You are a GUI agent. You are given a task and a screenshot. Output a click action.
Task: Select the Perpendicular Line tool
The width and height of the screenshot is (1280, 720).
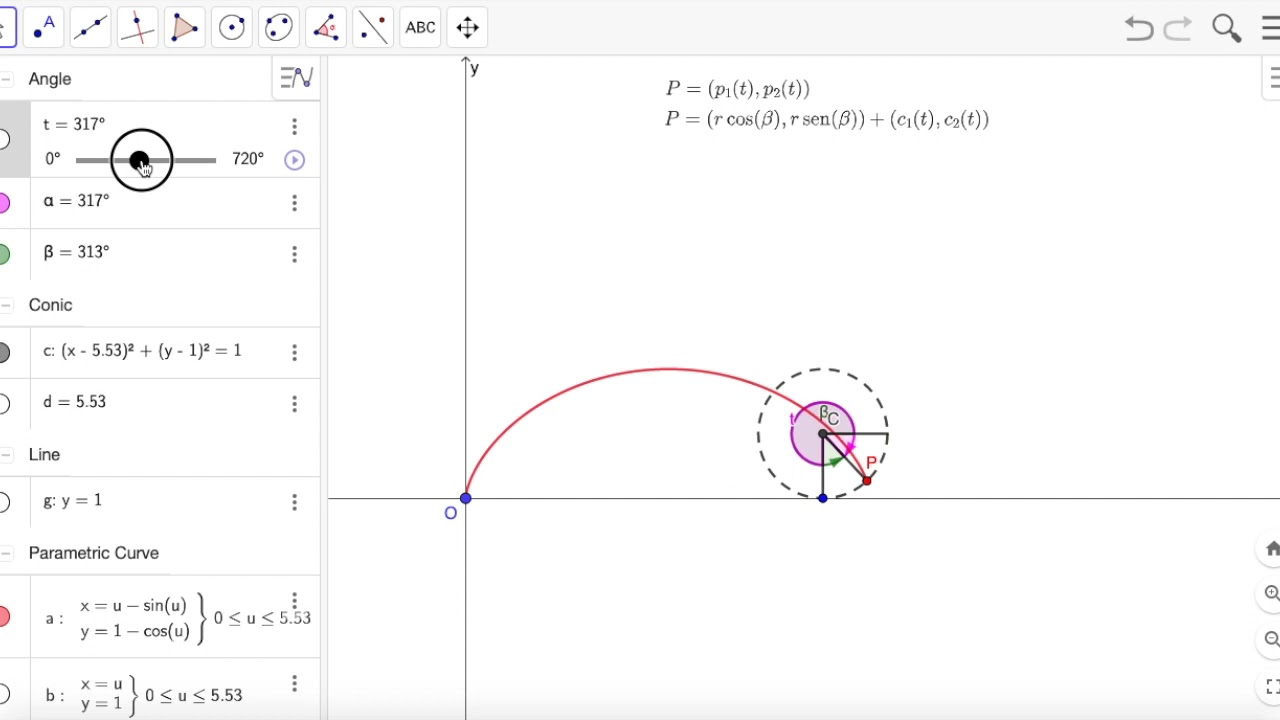[x=137, y=27]
